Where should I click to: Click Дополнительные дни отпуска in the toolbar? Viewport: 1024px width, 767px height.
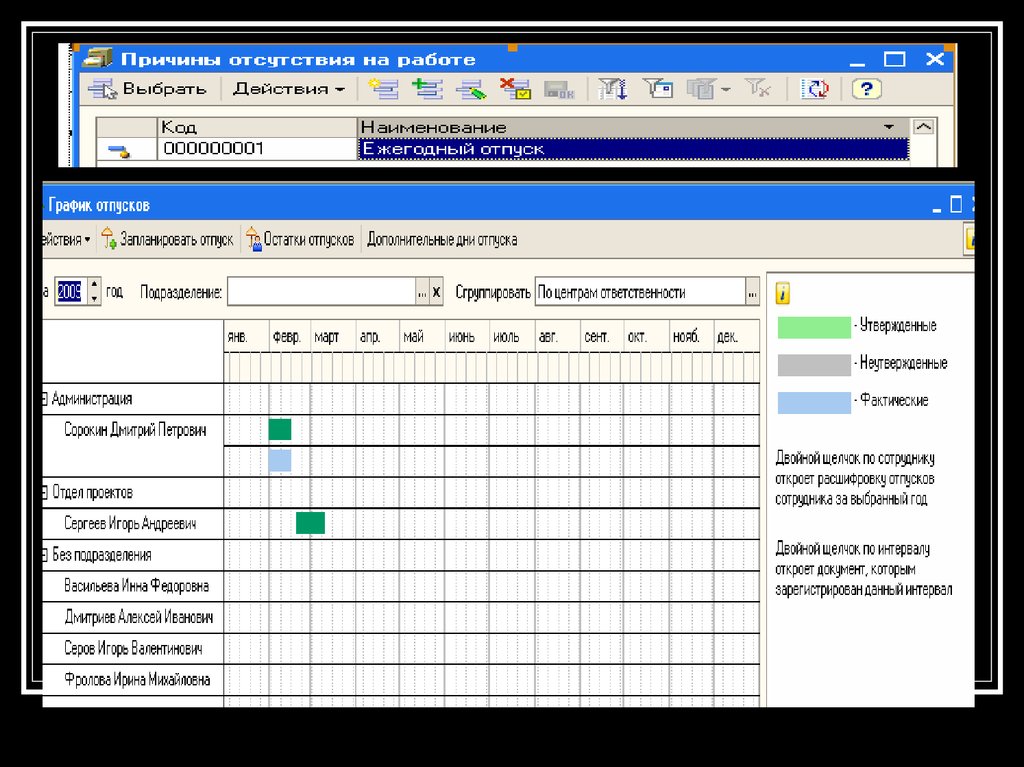442,240
